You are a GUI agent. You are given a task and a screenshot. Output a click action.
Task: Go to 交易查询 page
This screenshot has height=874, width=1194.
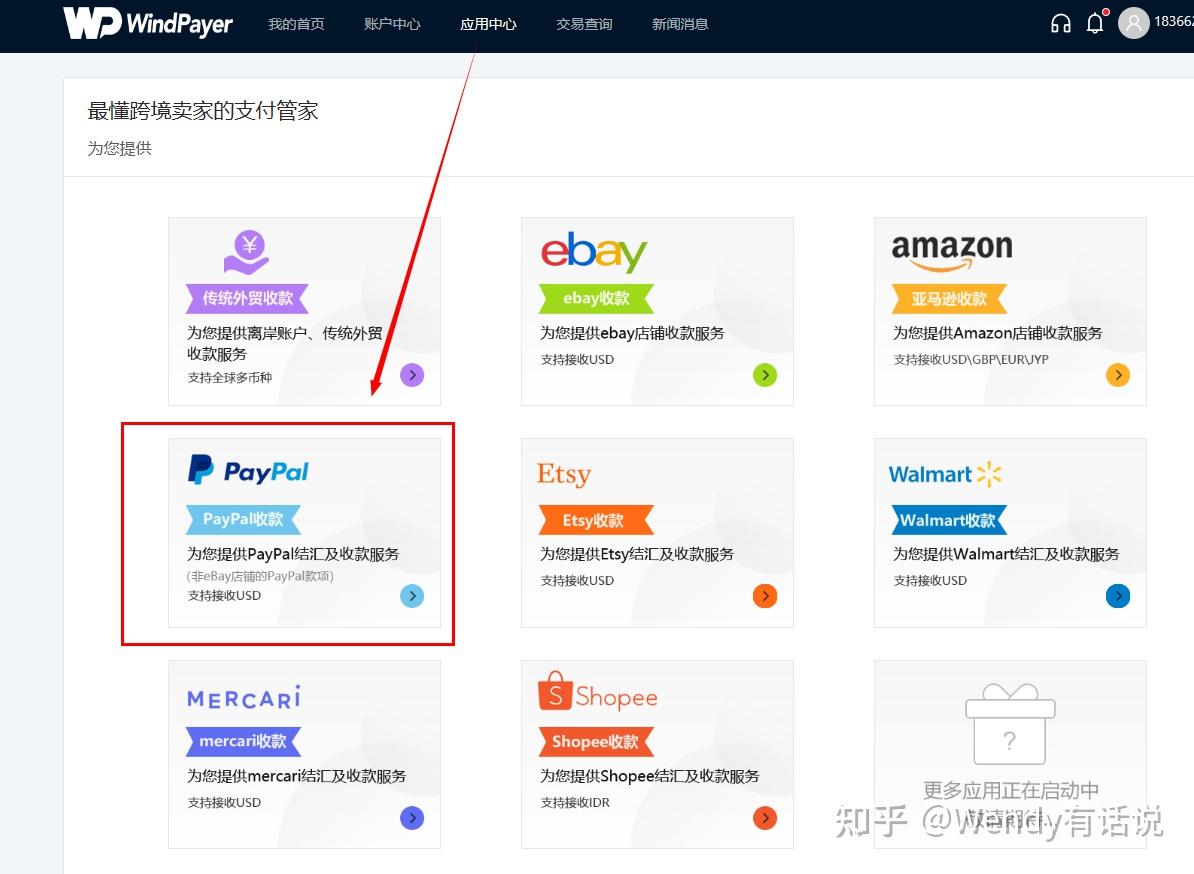[584, 24]
